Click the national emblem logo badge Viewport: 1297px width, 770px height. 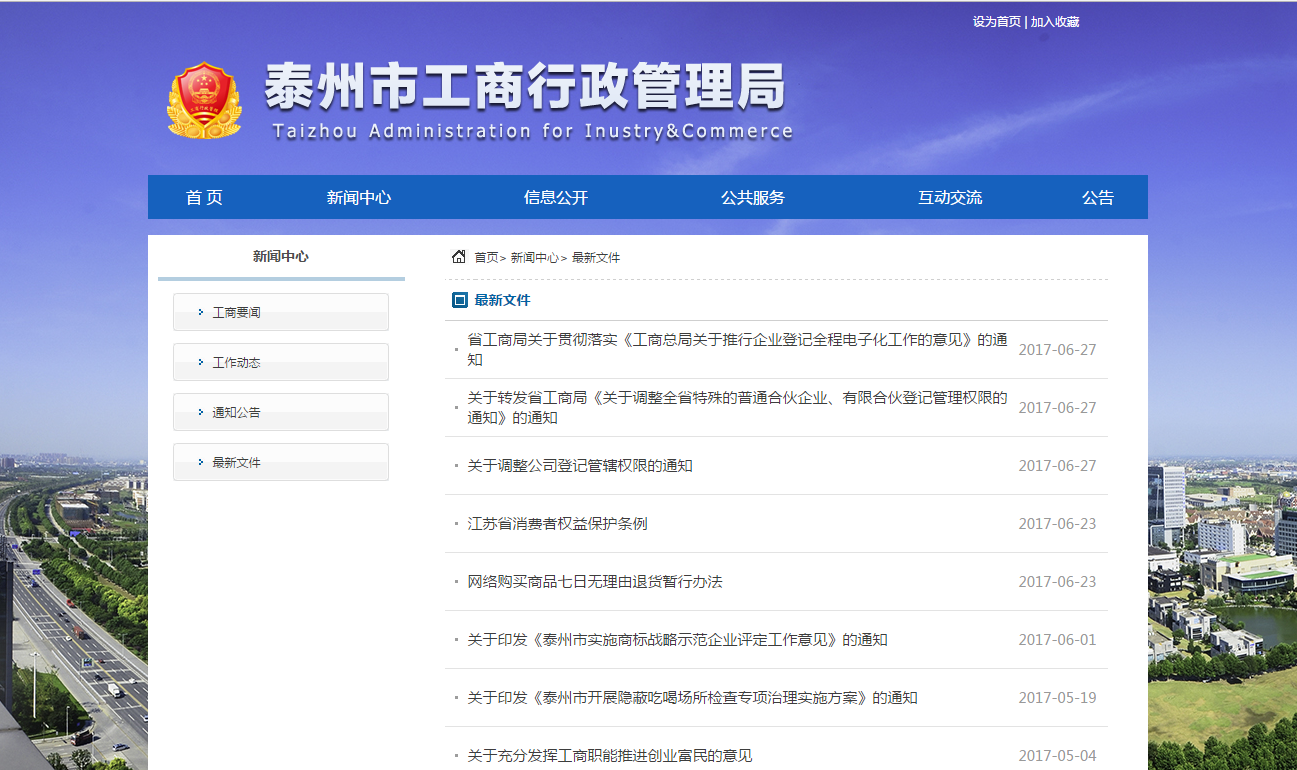tap(204, 100)
